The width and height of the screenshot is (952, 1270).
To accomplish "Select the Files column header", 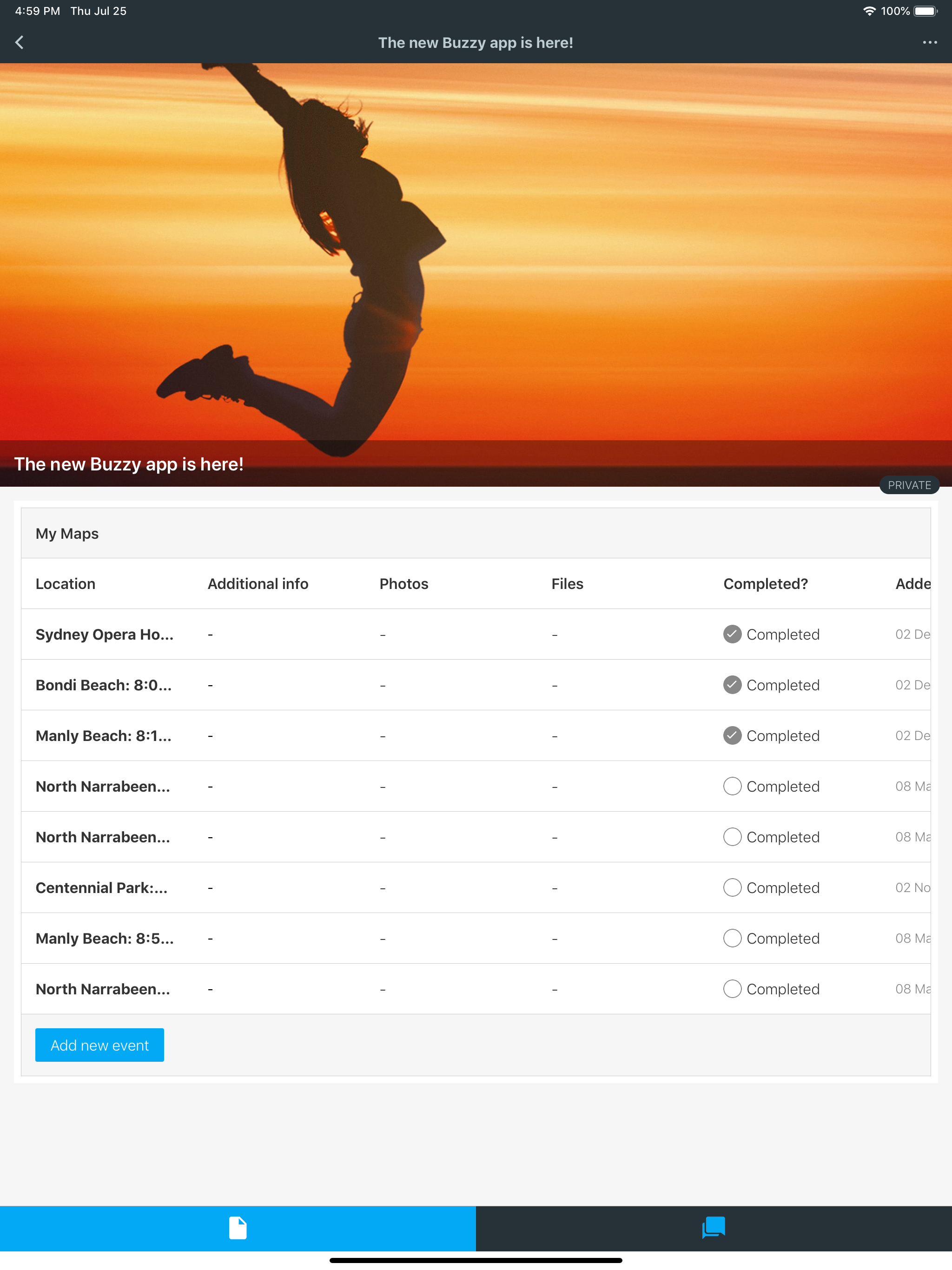I will [x=567, y=584].
